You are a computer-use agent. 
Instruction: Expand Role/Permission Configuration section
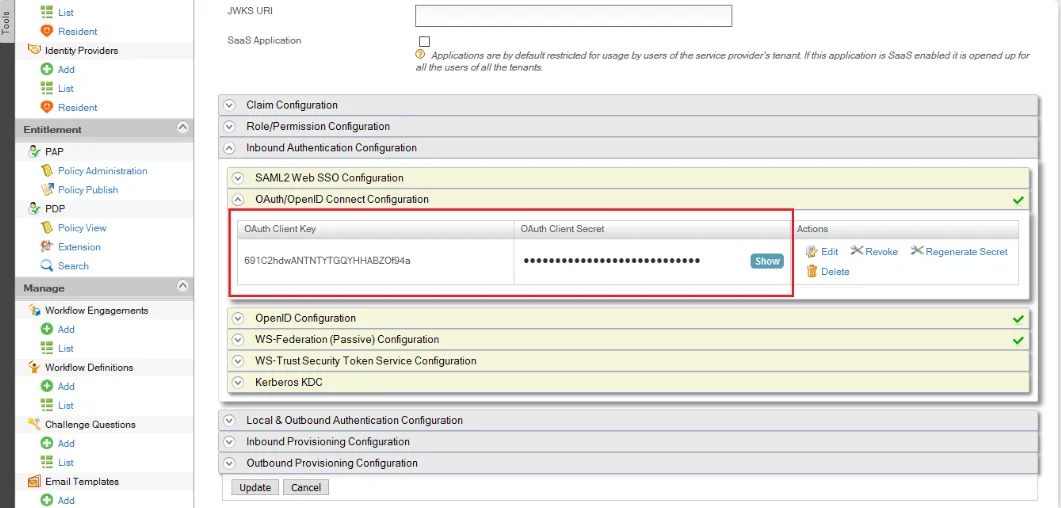pyautogui.click(x=628, y=126)
